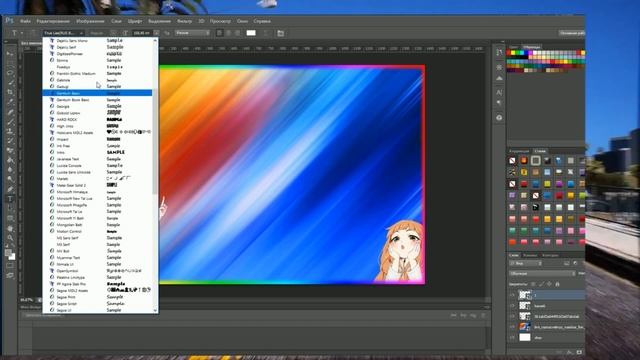Click the font size input field
The image size is (640, 360).
click(x=142, y=33)
